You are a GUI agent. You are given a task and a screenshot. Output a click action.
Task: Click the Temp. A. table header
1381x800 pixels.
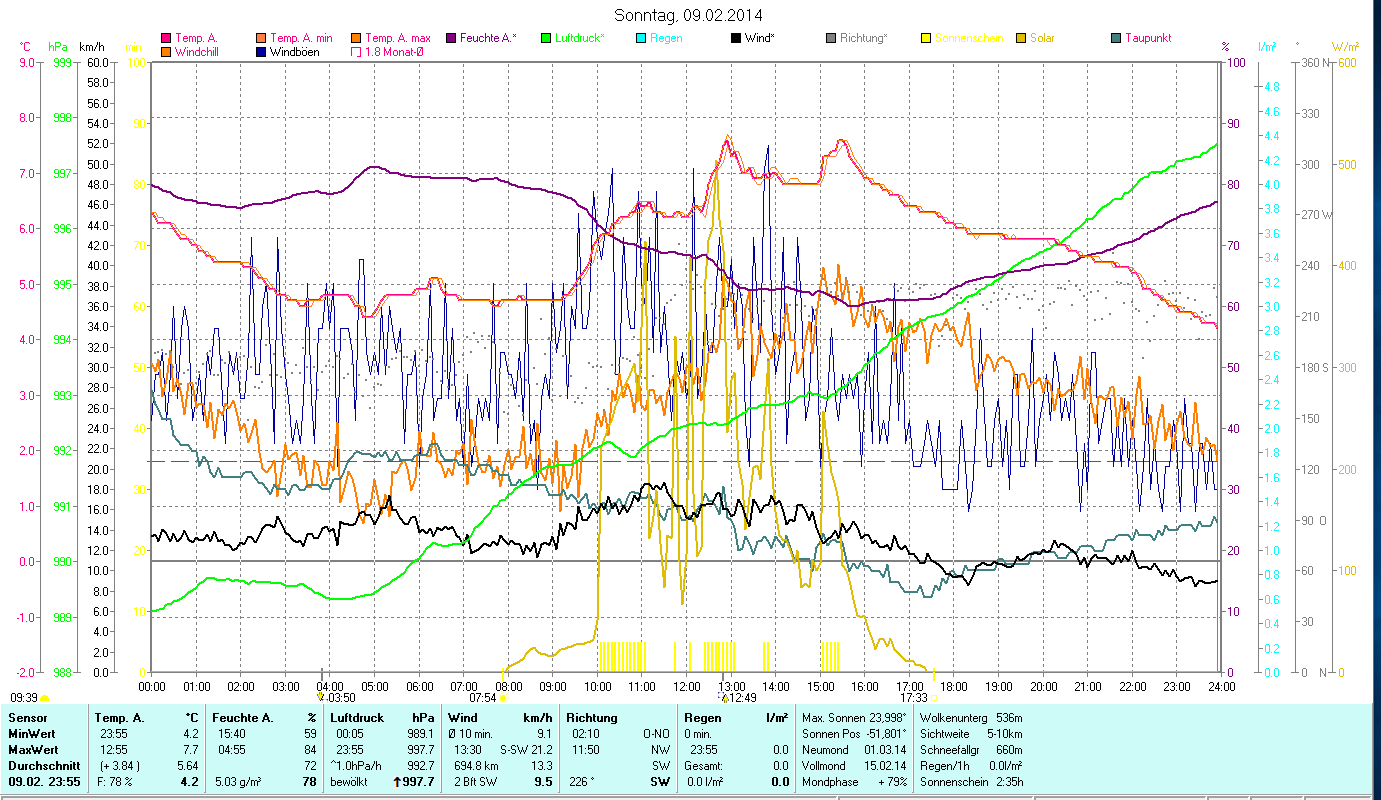click(x=120, y=718)
